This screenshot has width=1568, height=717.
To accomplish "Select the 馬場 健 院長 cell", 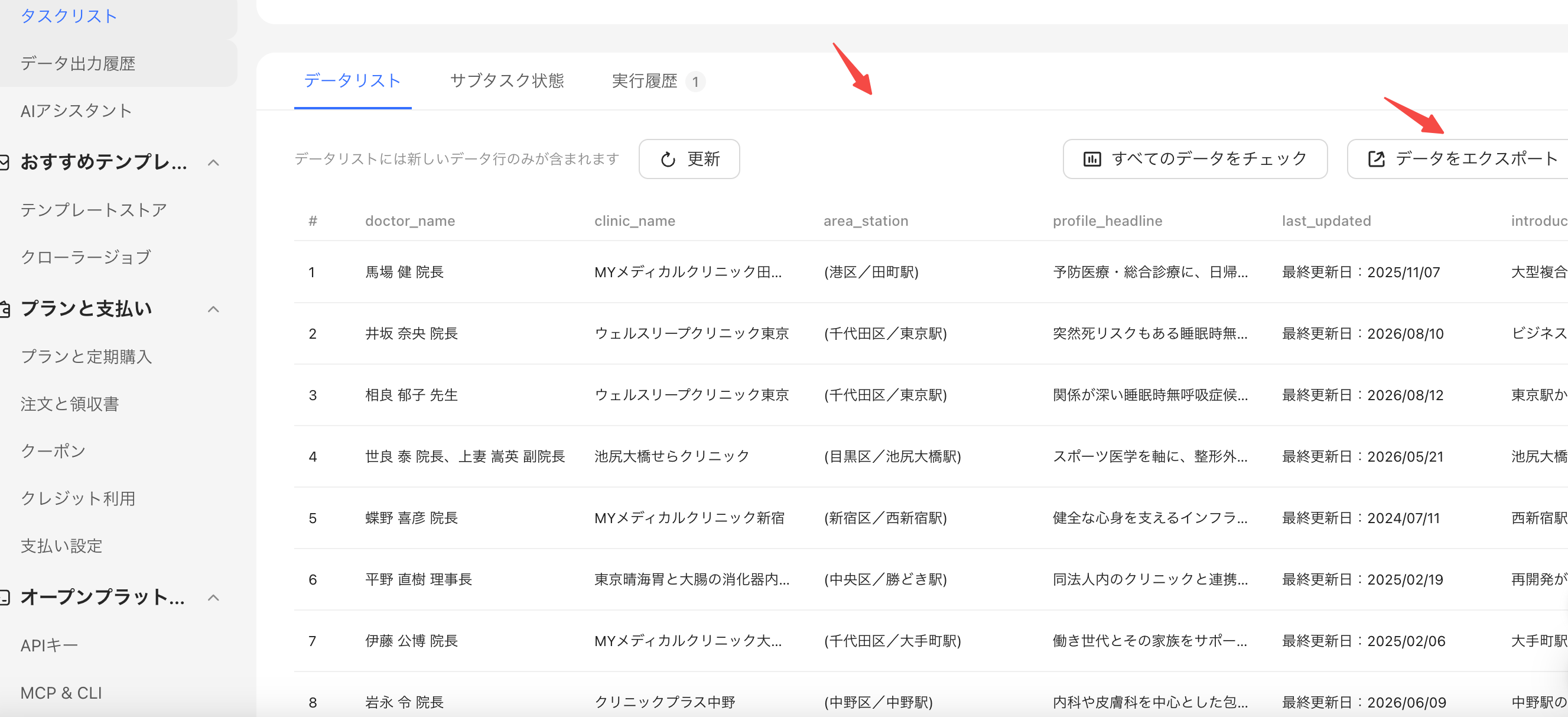I will (404, 272).
